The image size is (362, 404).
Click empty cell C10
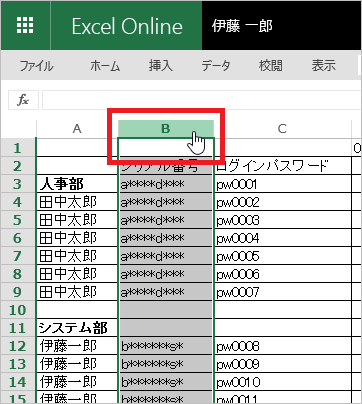point(283,310)
